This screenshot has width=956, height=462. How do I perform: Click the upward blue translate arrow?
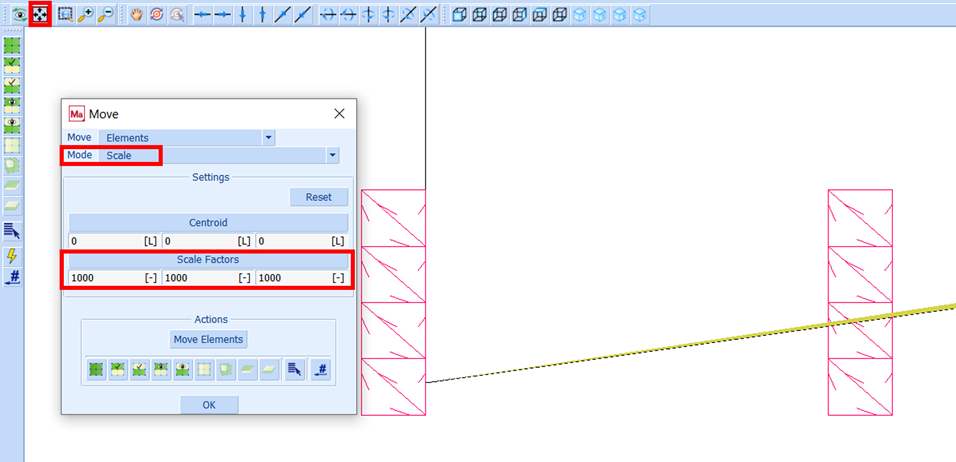[x=263, y=15]
